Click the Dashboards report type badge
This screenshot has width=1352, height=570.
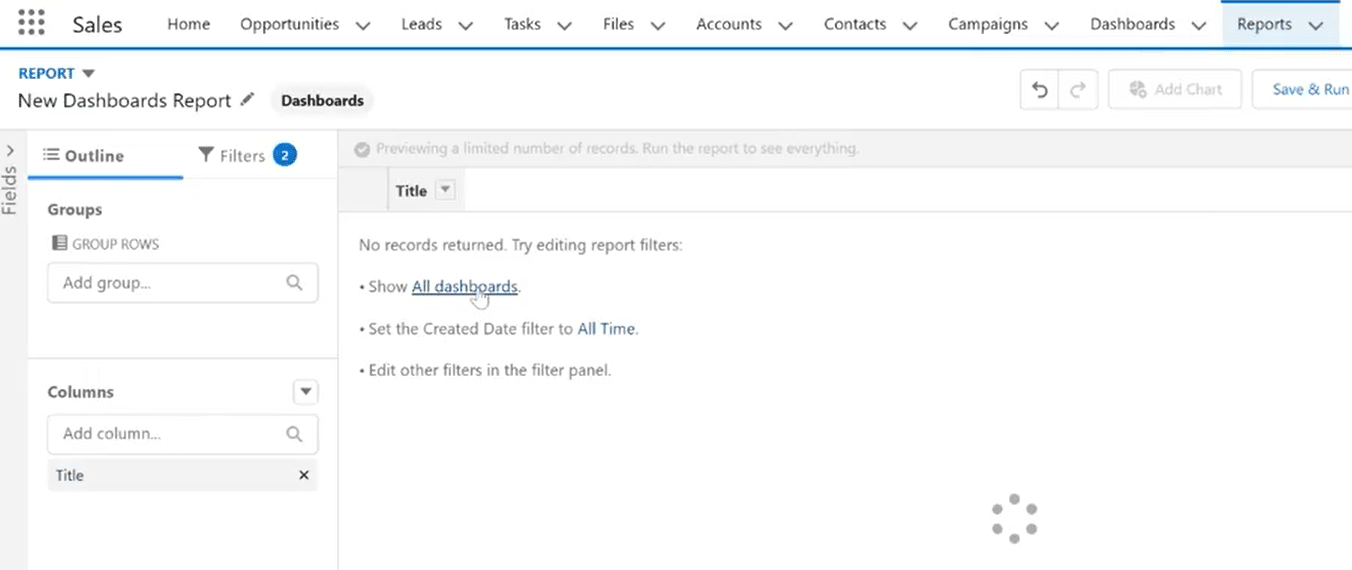322,100
